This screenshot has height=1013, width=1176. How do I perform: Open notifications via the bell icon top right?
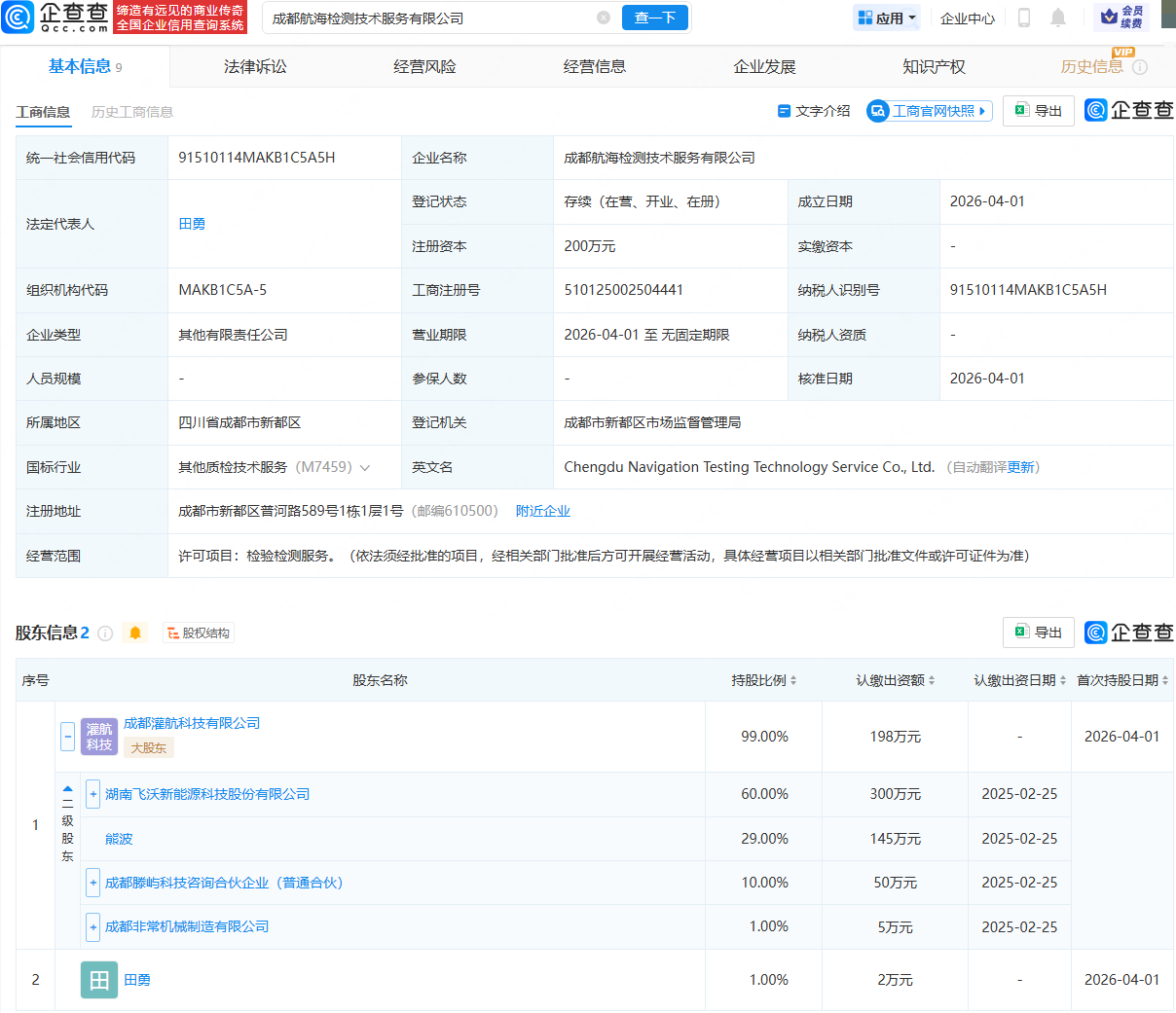click(1057, 18)
